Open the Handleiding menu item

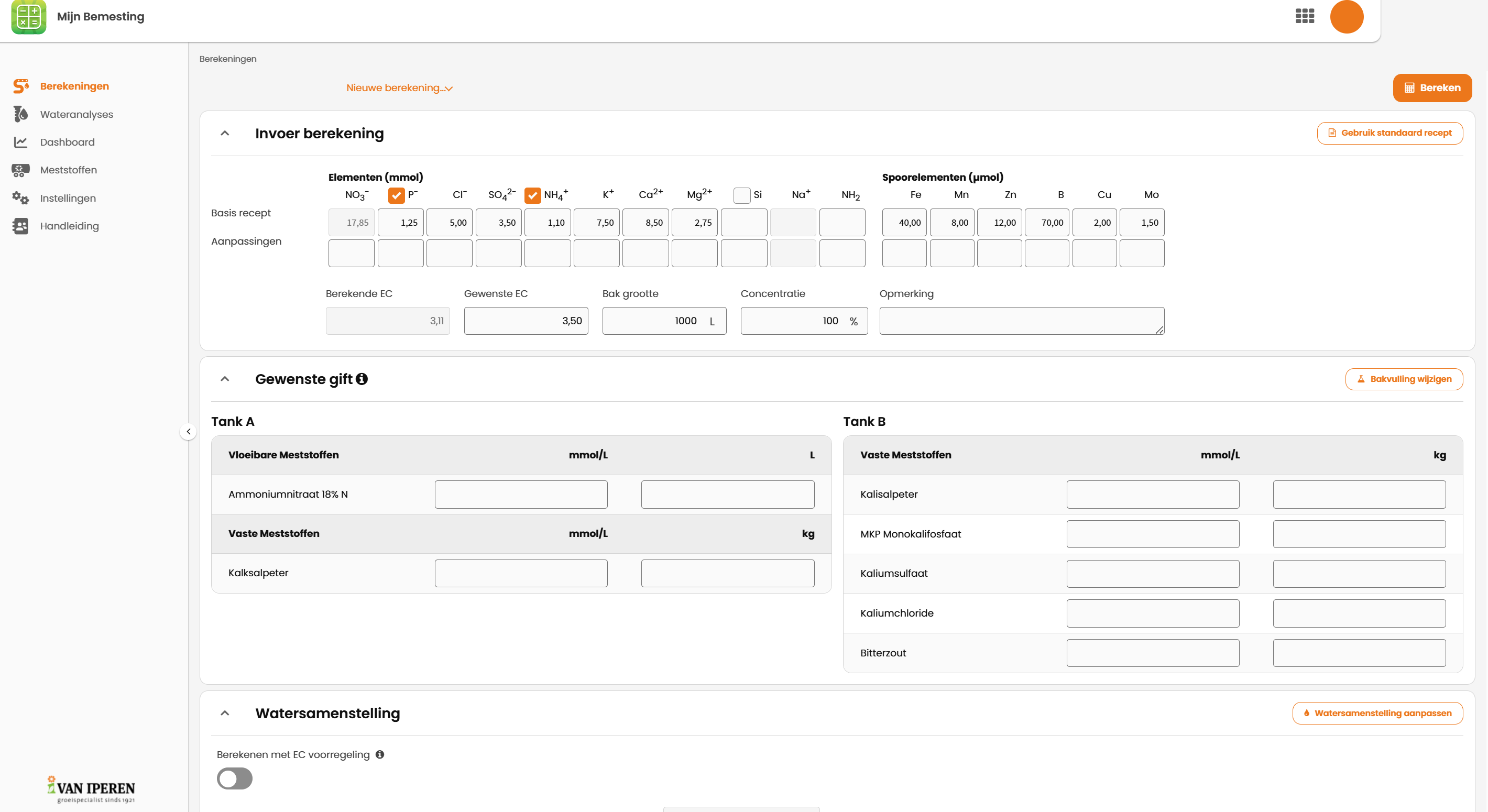[x=69, y=226]
